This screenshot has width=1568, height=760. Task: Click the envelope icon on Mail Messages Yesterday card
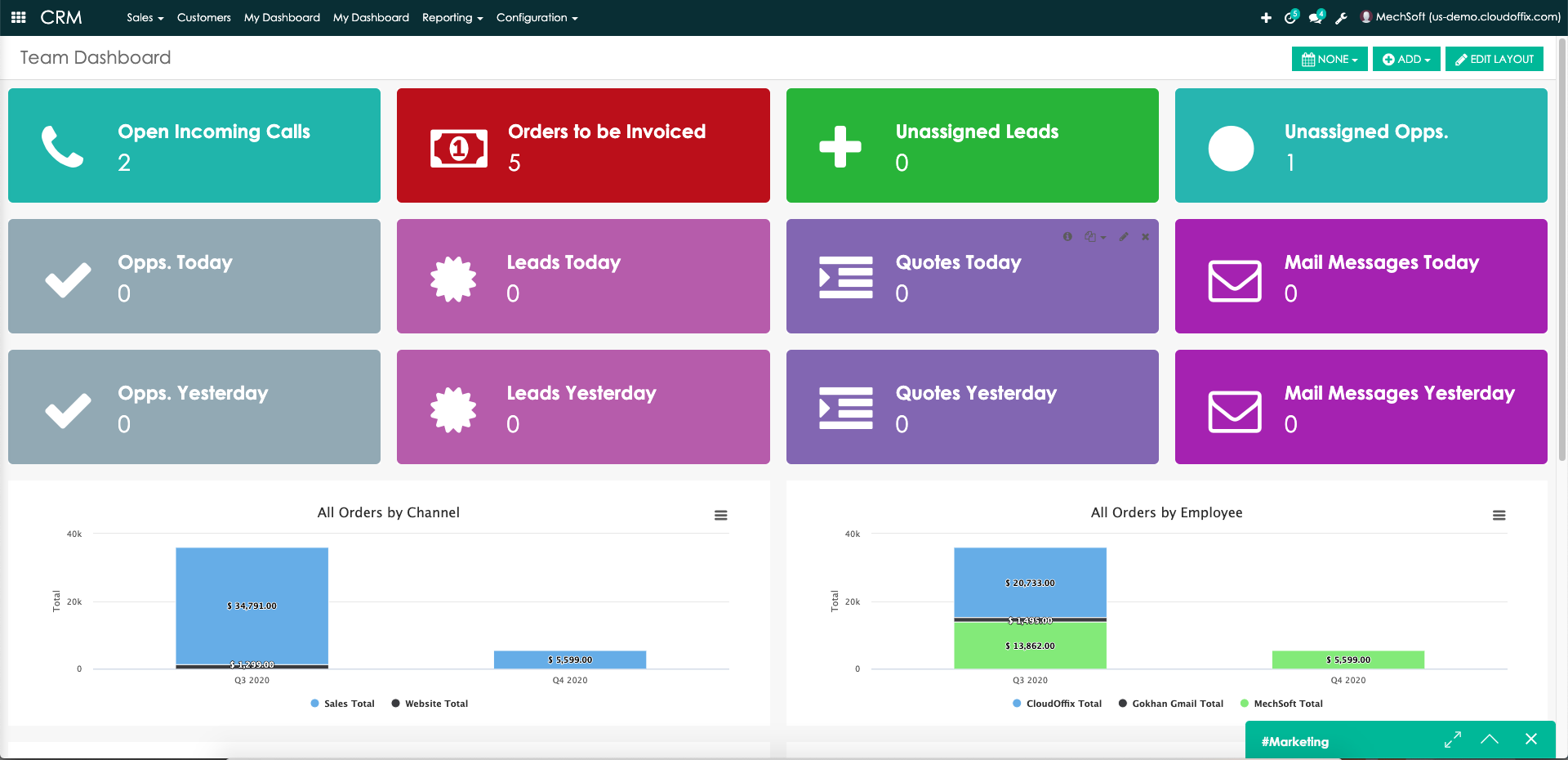(1235, 411)
